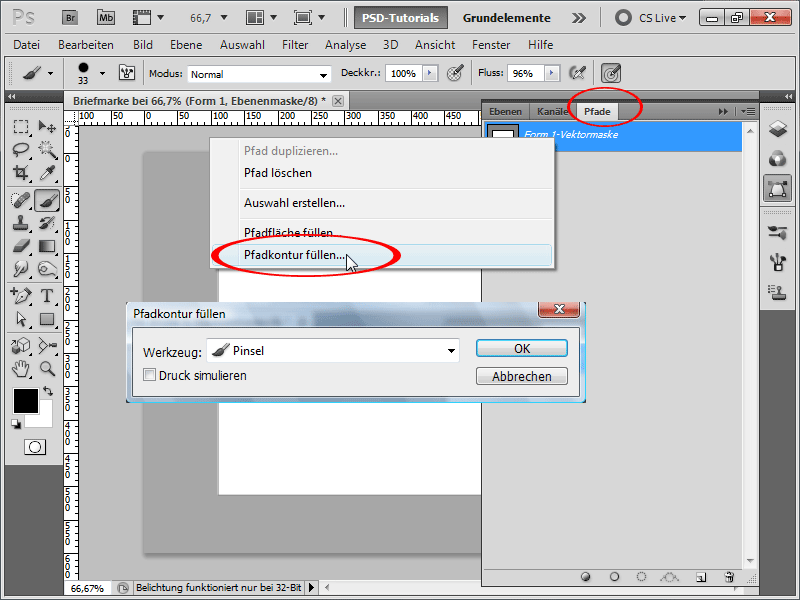Open the brush panel toggle icon
Screen dimensions: 800x600
click(x=127, y=73)
